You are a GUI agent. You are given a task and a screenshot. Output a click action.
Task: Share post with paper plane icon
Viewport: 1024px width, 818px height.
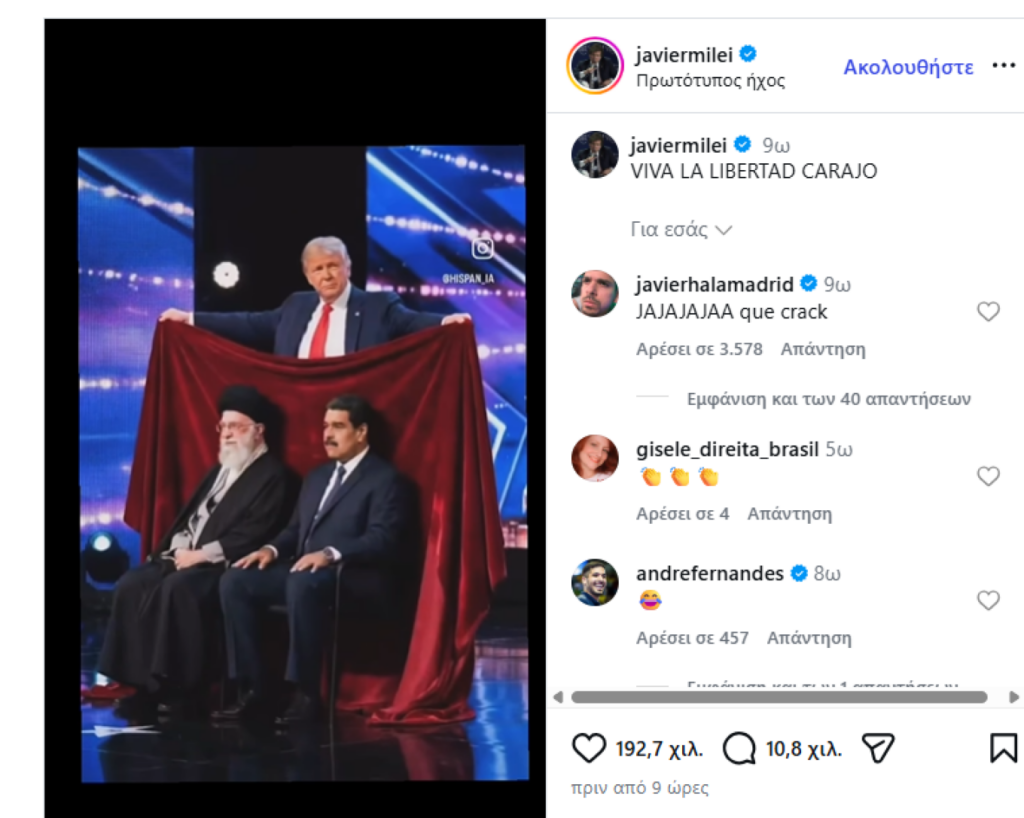pyautogui.click(x=878, y=748)
